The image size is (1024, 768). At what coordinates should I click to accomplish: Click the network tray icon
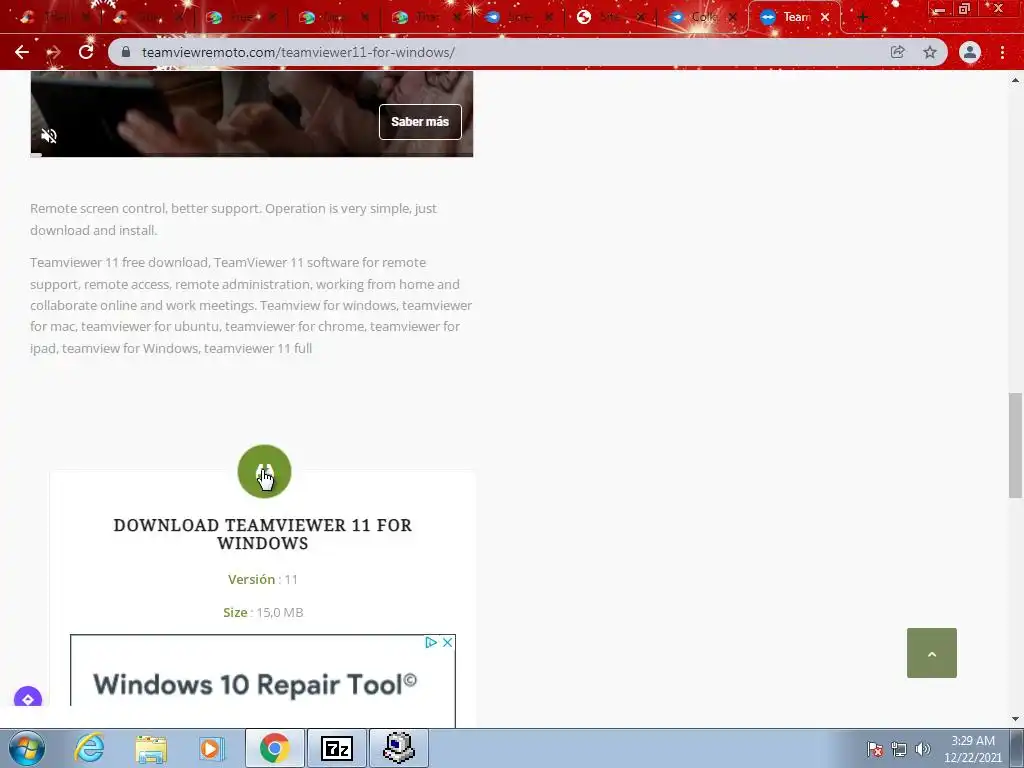pyautogui.click(x=899, y=749)
